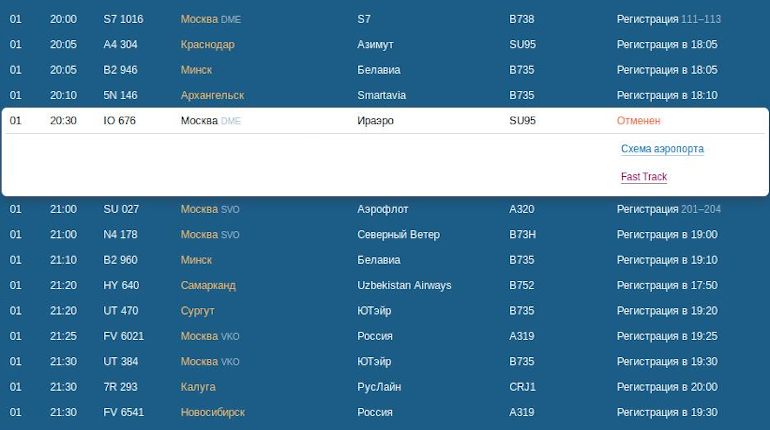The height and width of the screenshot is (430, 770).
Task: Select the Краснодар destination link
Action: [x=207, y=45]
